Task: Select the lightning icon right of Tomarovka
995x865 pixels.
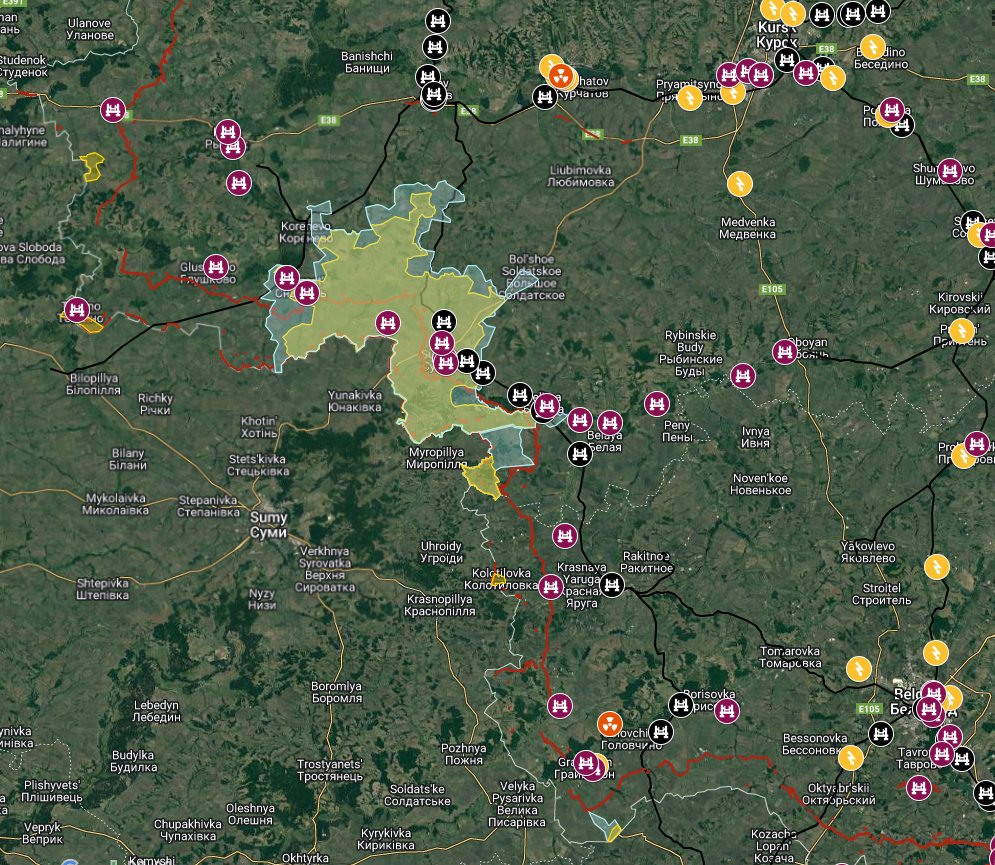Action: (x=859, y=669)
